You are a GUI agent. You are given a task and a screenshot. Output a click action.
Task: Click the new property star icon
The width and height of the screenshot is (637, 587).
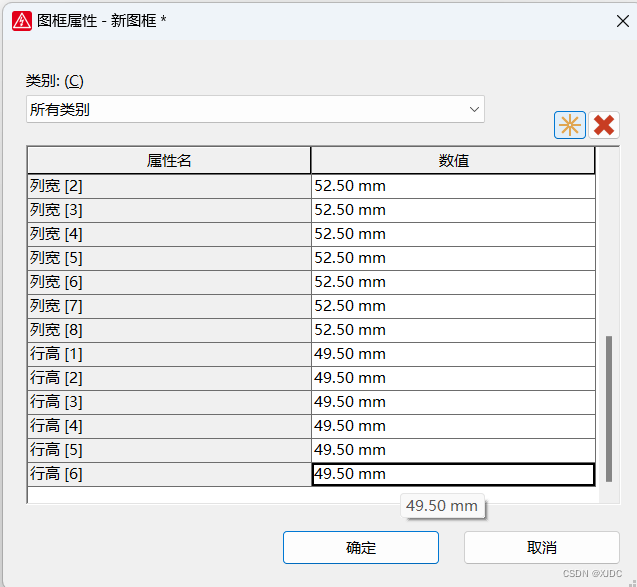[570, 125]
